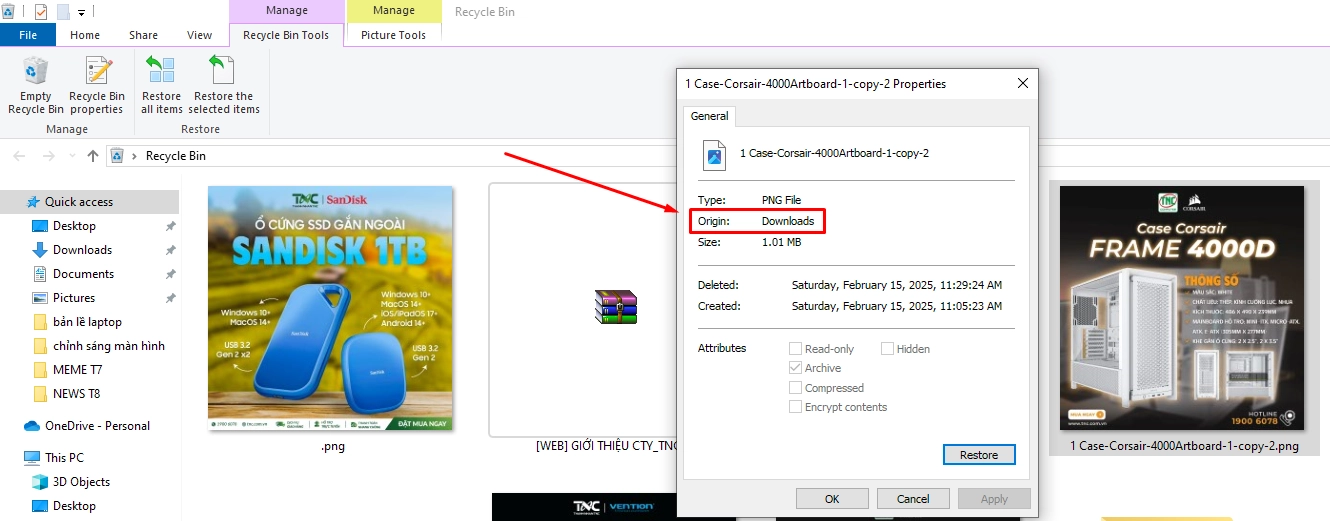Select the SanDisk 1TB image thumbnail

click(x=331, y=309)
